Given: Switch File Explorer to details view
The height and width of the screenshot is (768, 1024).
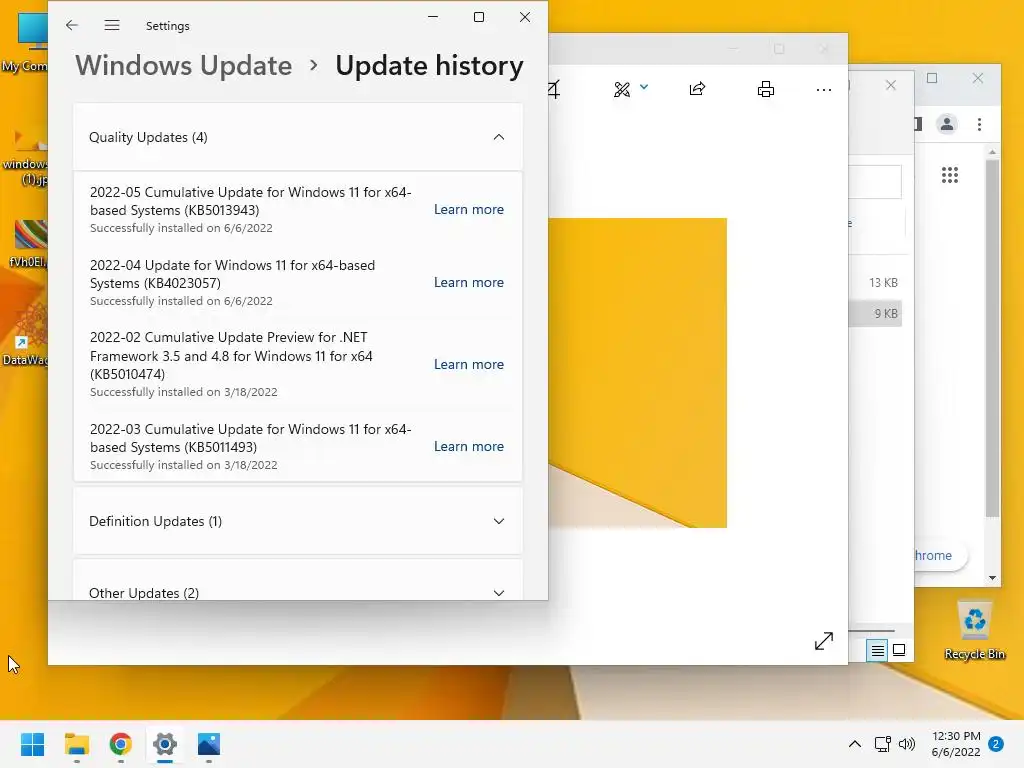Looking at the screenshot, I should tap(877, 650).
